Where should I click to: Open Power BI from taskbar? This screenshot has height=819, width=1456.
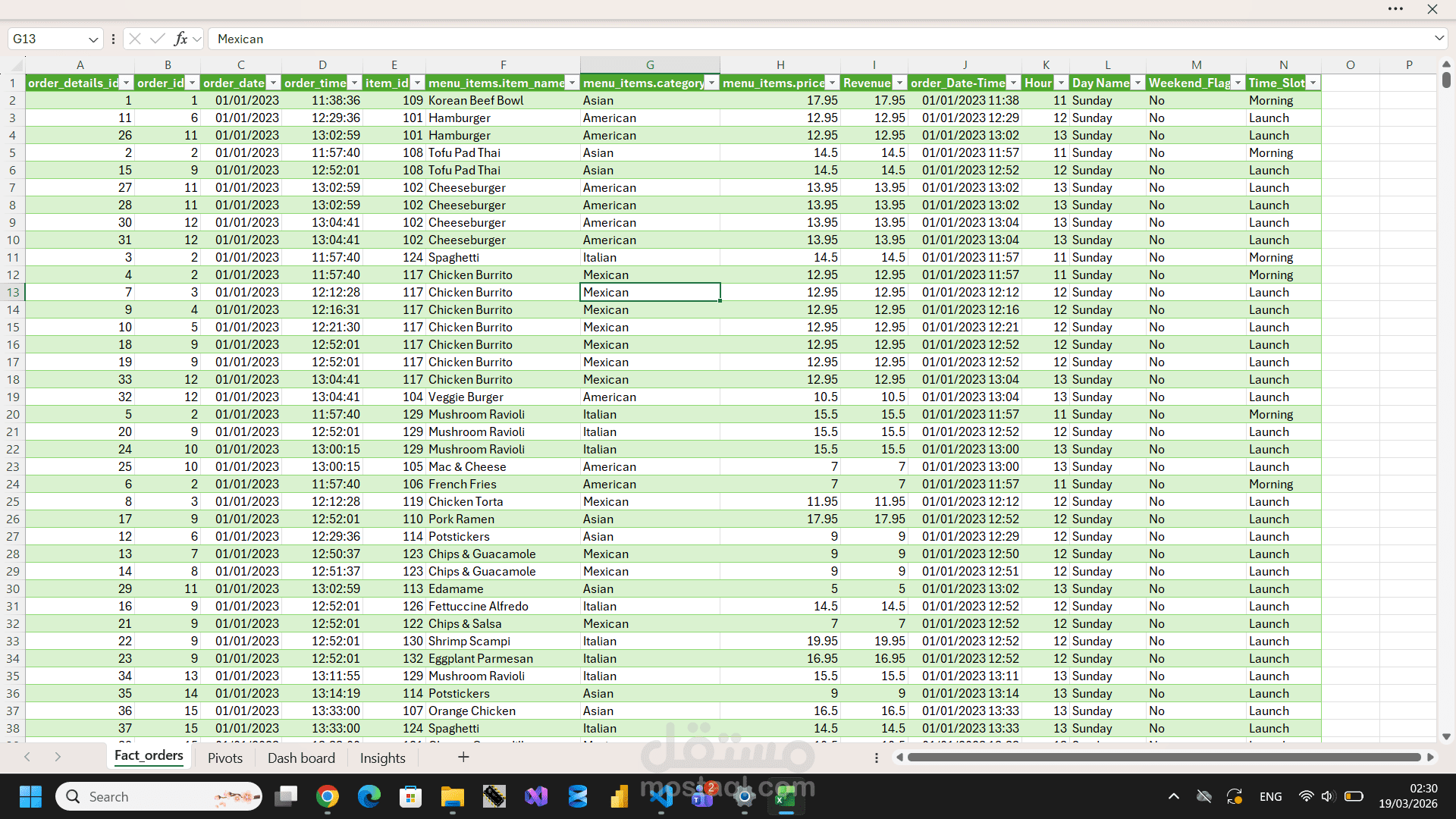620,796
